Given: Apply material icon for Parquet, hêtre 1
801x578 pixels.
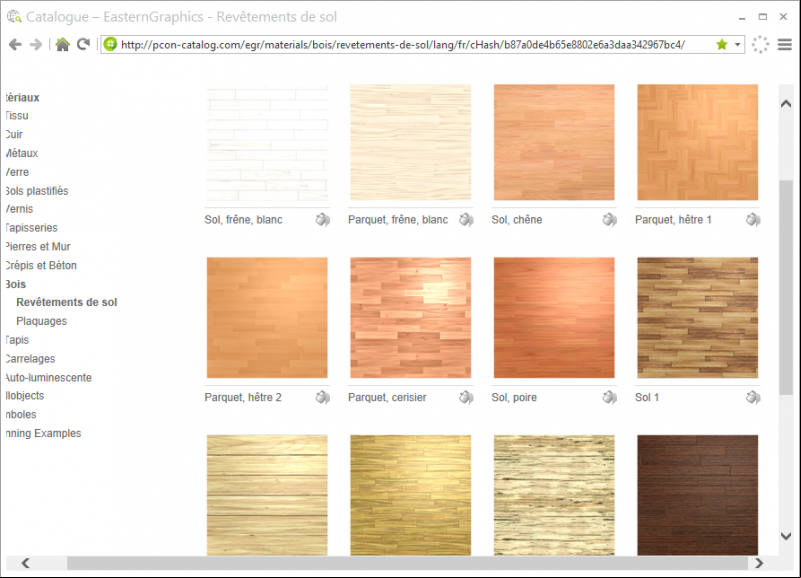Looking at the screenshot, I should click(753, 220).
